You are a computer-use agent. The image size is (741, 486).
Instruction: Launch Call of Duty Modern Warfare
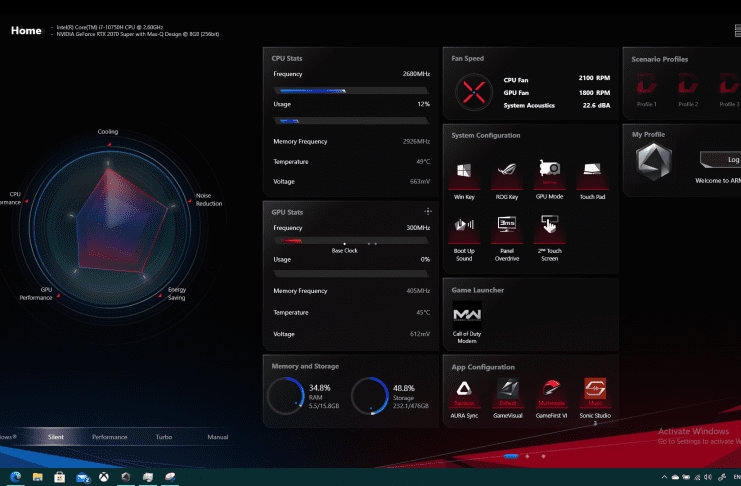(x=467, y=315)
